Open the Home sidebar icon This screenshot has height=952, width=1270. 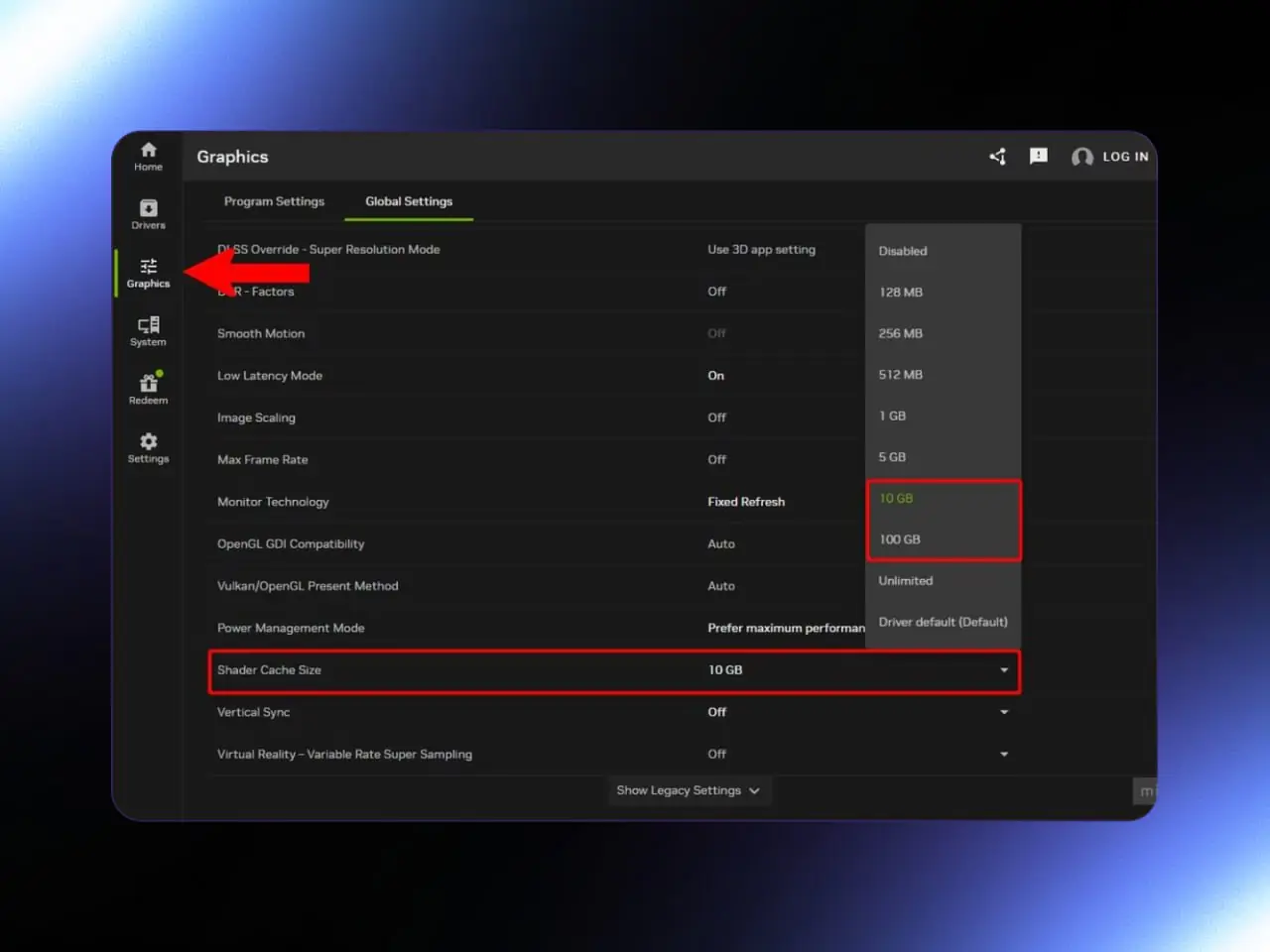(148, 156)
